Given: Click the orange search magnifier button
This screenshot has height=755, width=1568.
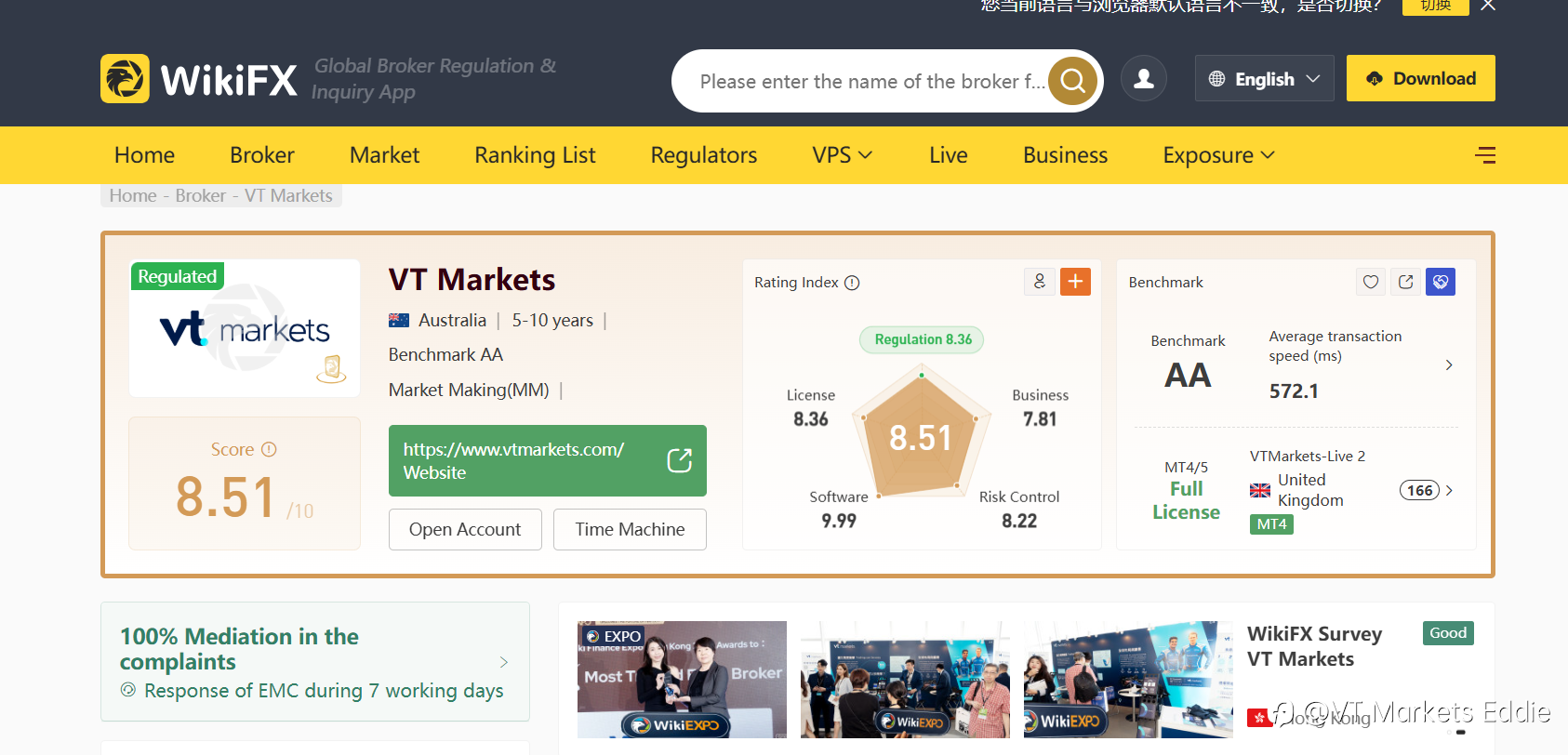Looking at the screenshot, I should 1072,81.
